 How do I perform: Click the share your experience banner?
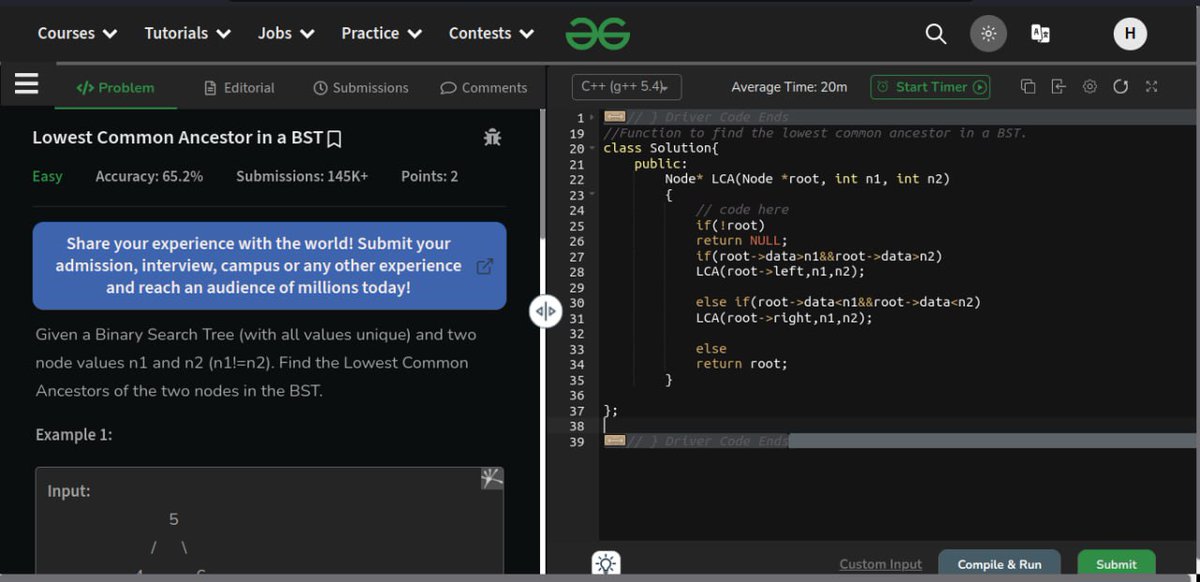269,266
